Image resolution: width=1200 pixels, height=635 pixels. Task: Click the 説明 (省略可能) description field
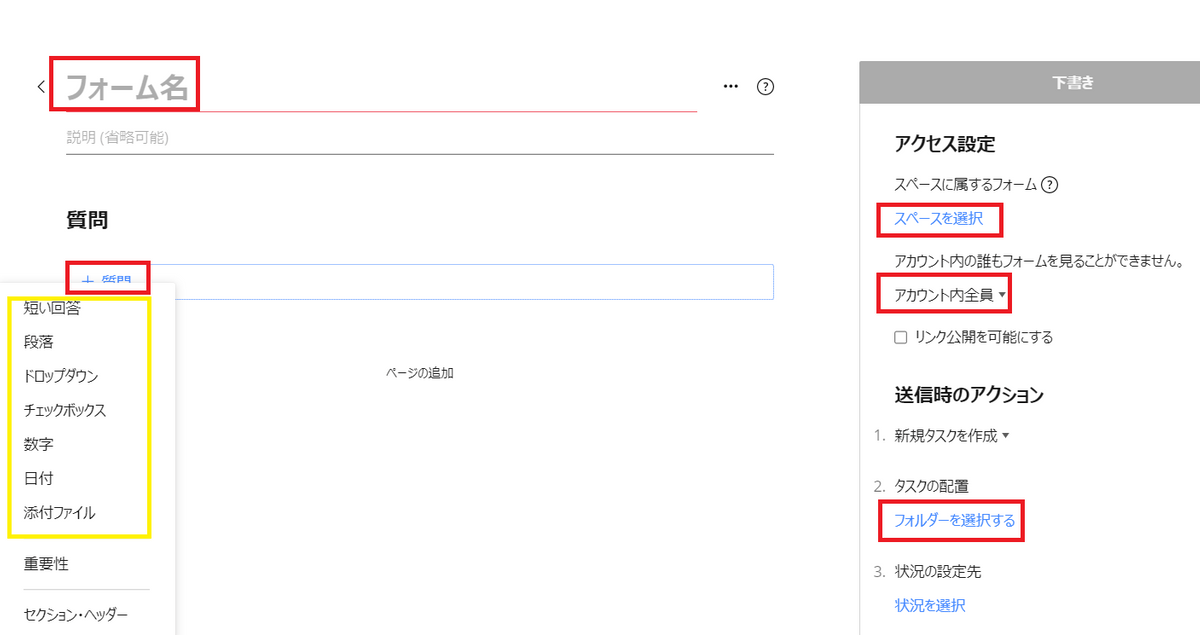click(x=420, y=138)
